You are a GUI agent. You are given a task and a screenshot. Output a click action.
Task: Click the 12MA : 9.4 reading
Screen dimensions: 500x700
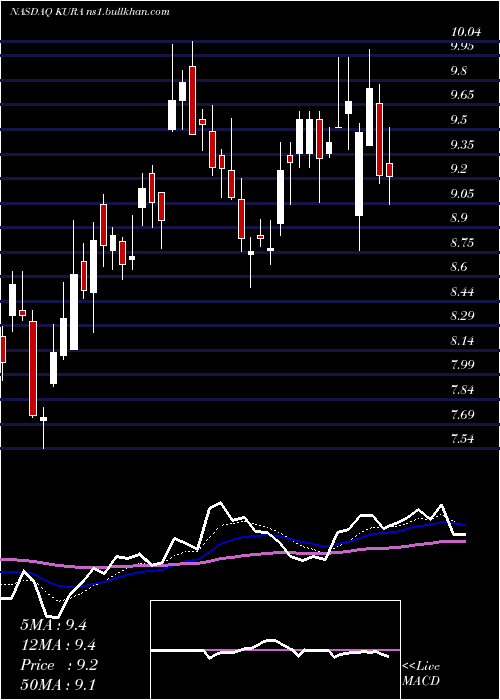[58, 644]
